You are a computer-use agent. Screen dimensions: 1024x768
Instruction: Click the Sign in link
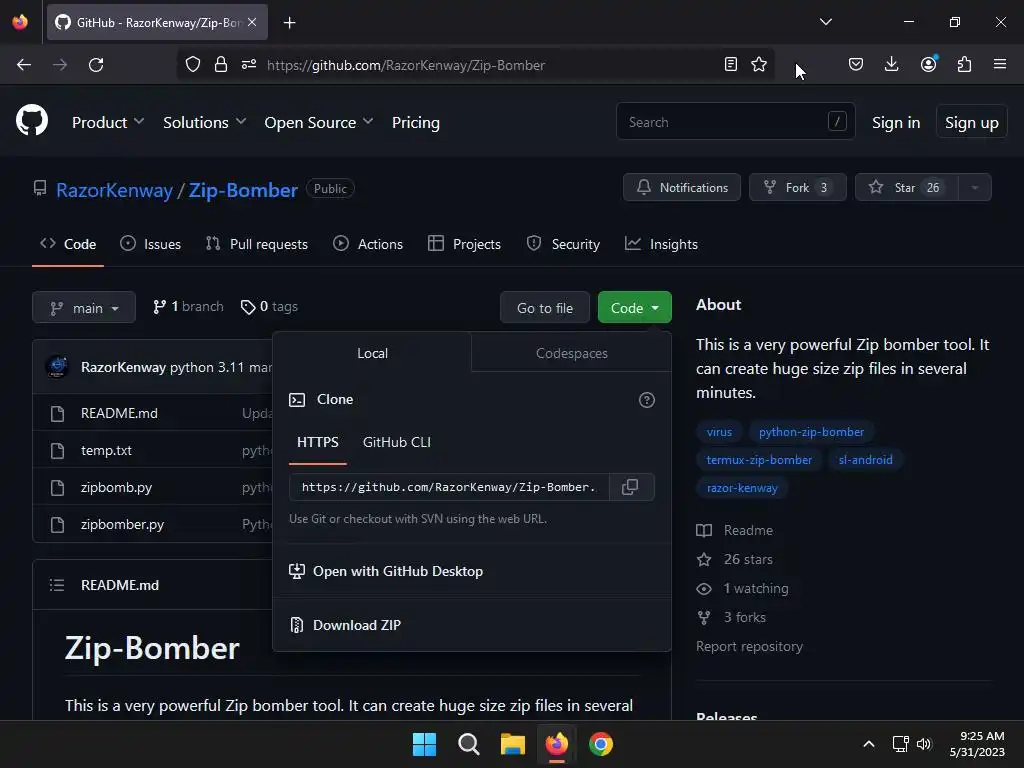pos(896,122)
